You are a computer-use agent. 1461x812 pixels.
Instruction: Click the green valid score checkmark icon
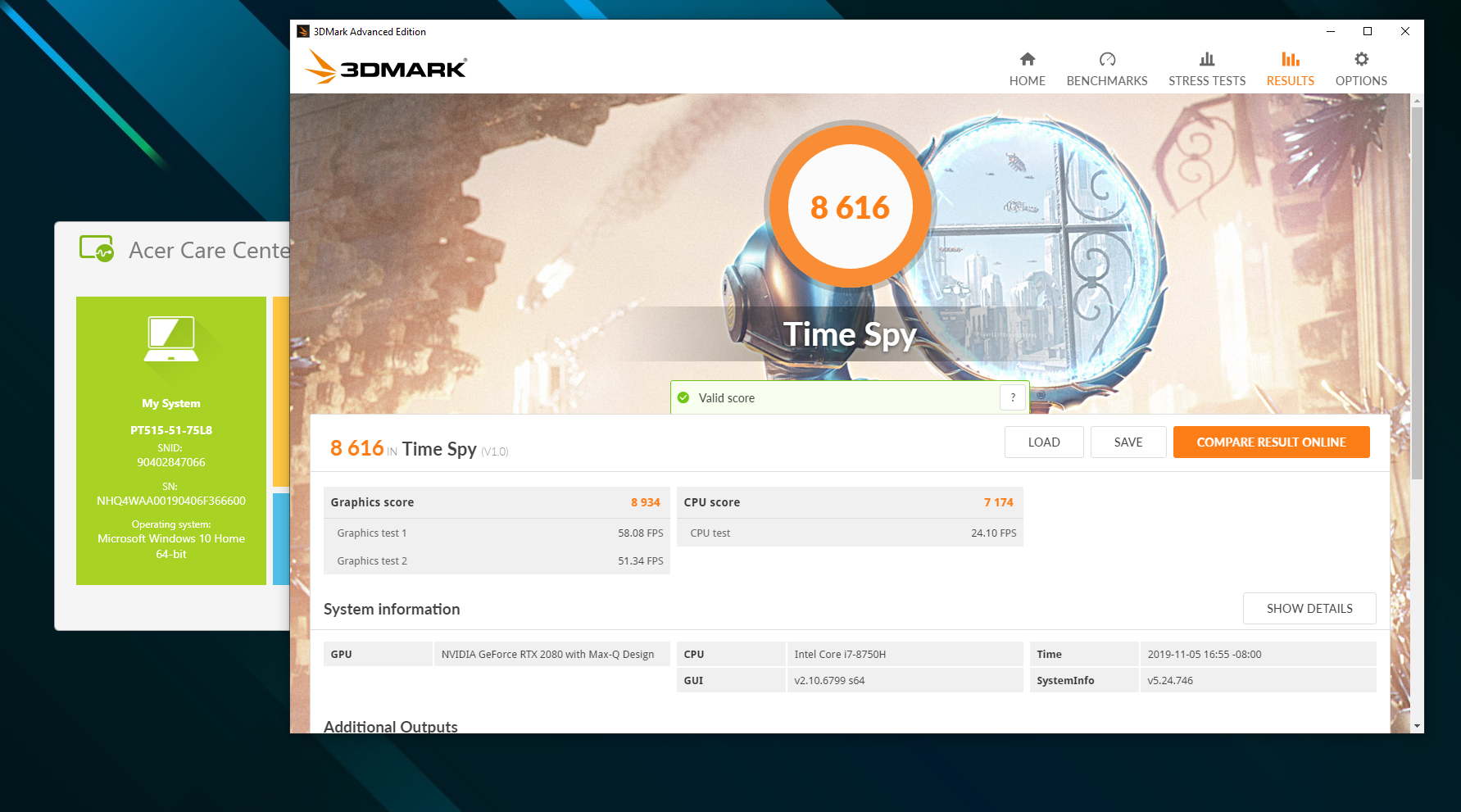click(683, 397)
